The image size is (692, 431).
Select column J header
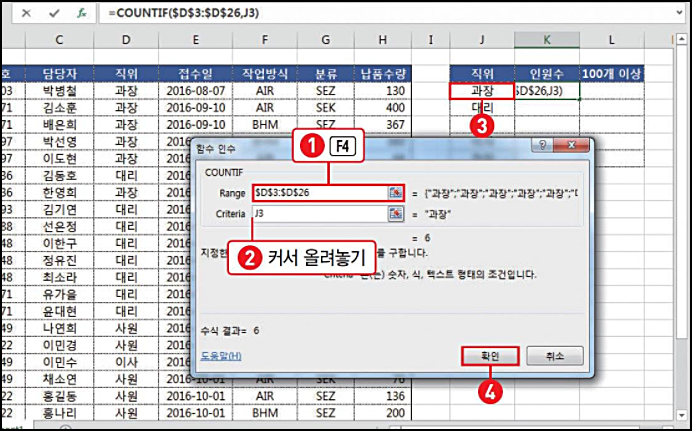pos(482,40)
